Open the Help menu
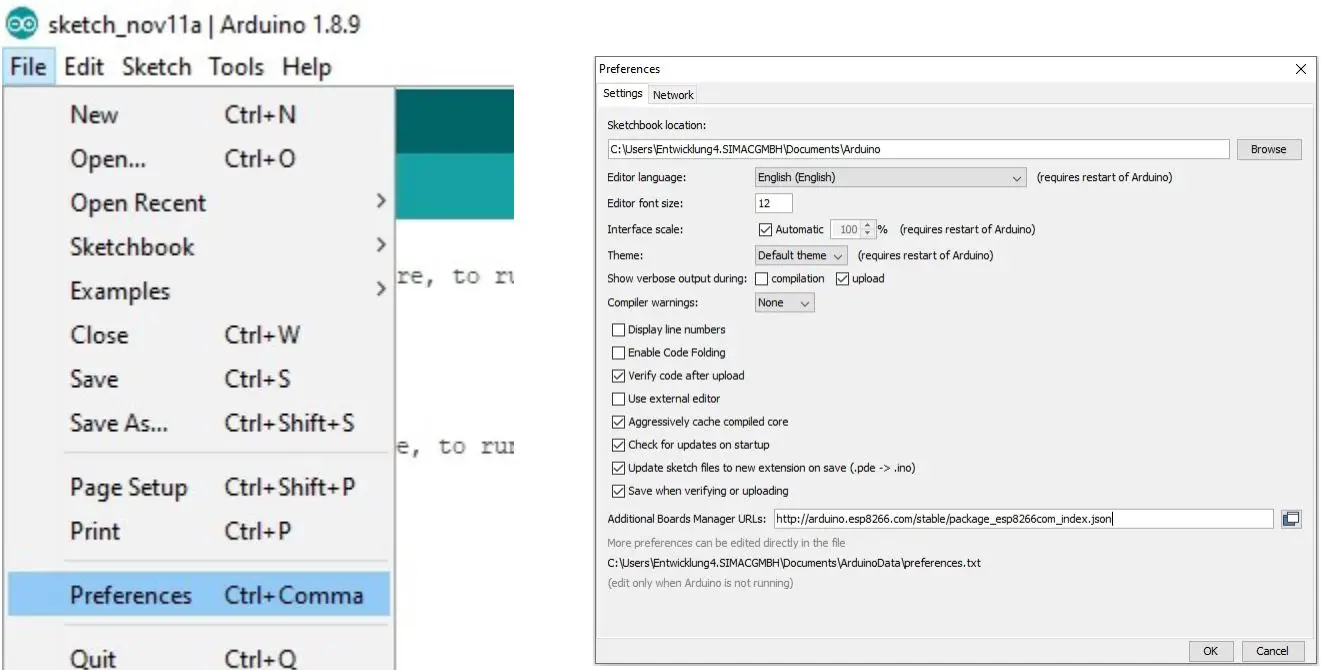This screenshot has height=670, width=1322. pos(306,67)
